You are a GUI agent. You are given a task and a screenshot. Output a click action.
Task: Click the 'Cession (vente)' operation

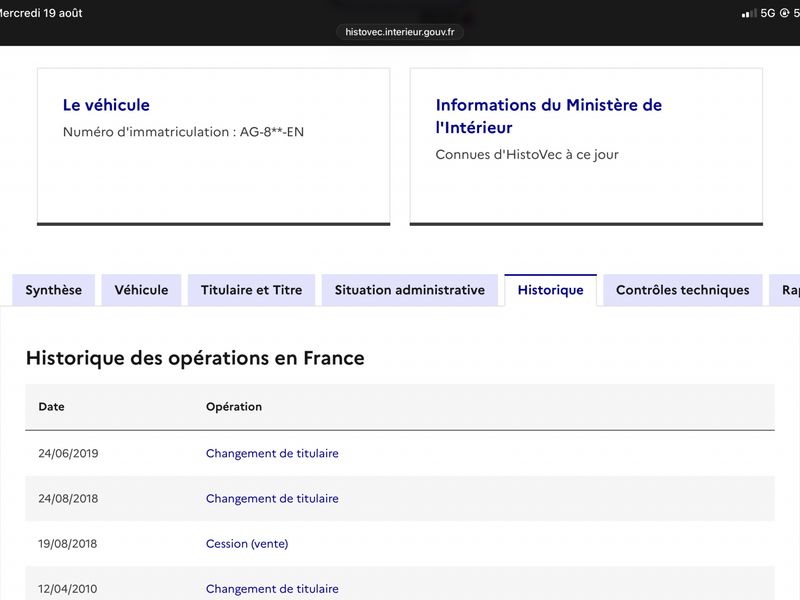point(247,543)
